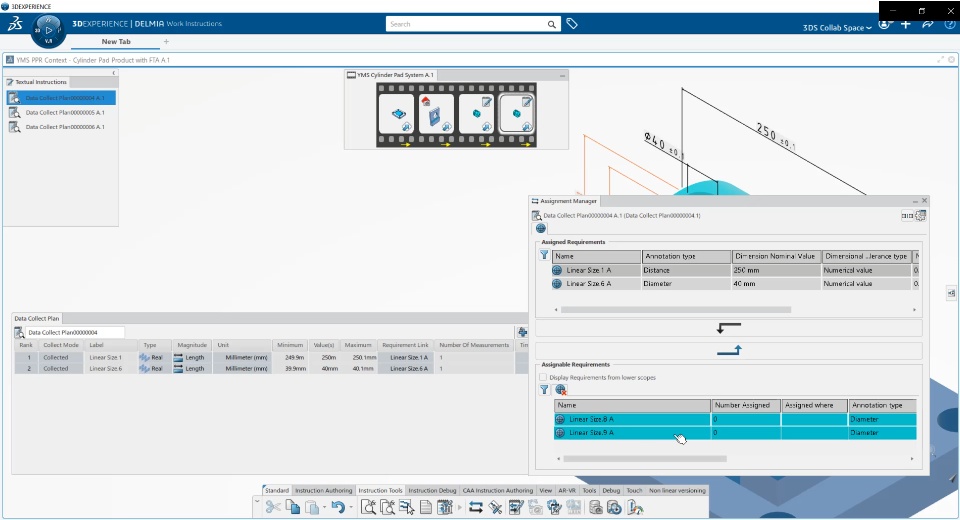This screenshot has height=520, width=960.
Task: Open the Paste options dropdown arrow
Action: pos(324,508)
